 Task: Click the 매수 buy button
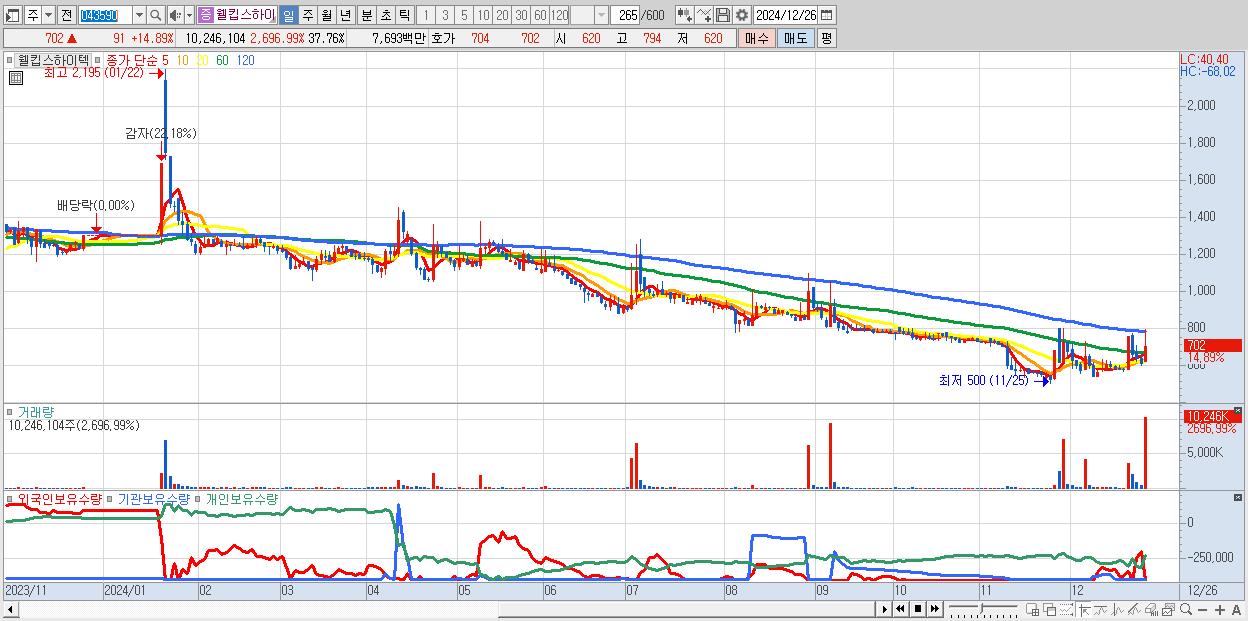(x=756, y=38)
